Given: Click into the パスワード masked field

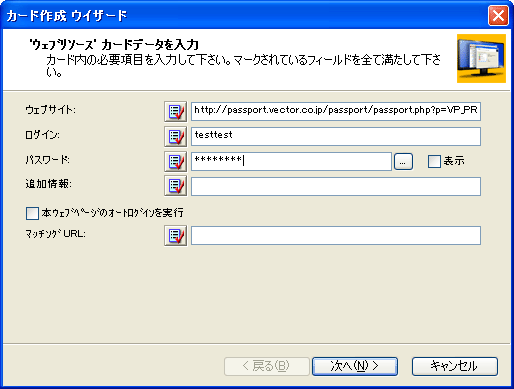Looking at the screenshot, I should [x=291, y=161].
